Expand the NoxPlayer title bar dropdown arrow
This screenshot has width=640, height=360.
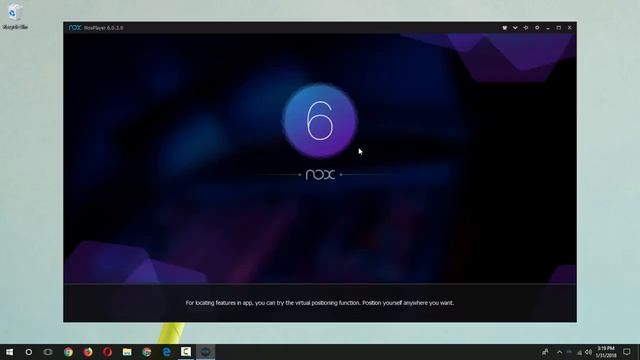(x=515, y=28)
